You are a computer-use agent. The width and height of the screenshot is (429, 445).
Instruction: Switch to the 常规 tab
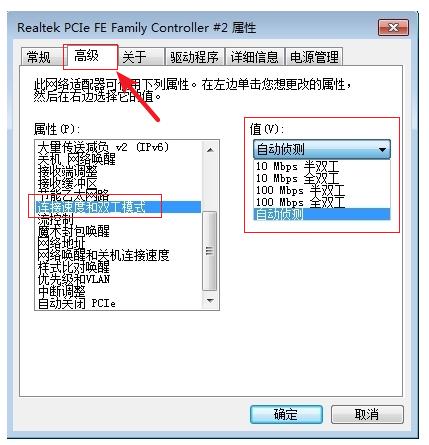tap(41, 57)
